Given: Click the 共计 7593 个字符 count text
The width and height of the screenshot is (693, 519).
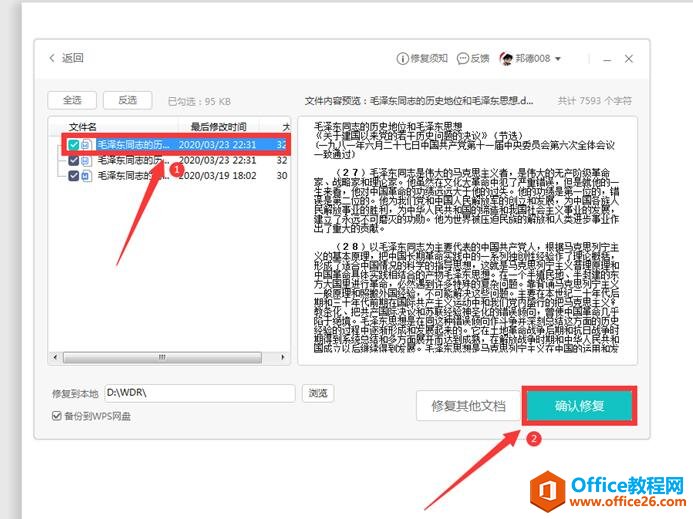Looking at the screenshot, I should pyautogui.click(x=594, y=101).
